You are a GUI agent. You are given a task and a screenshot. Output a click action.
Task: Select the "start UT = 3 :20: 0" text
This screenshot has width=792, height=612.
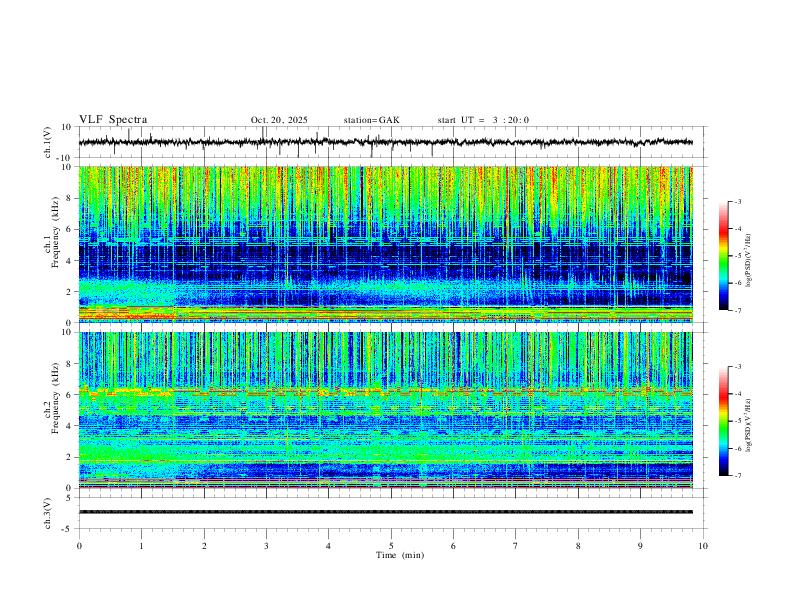click(x=483, y=120)
